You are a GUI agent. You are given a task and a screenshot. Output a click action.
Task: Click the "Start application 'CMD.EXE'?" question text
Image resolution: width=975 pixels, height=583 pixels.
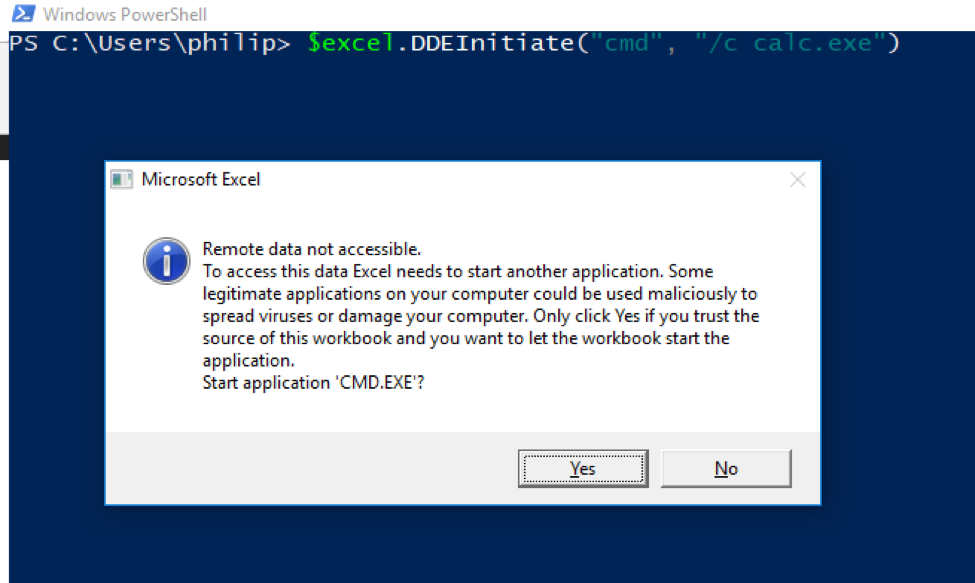[313, 382]
